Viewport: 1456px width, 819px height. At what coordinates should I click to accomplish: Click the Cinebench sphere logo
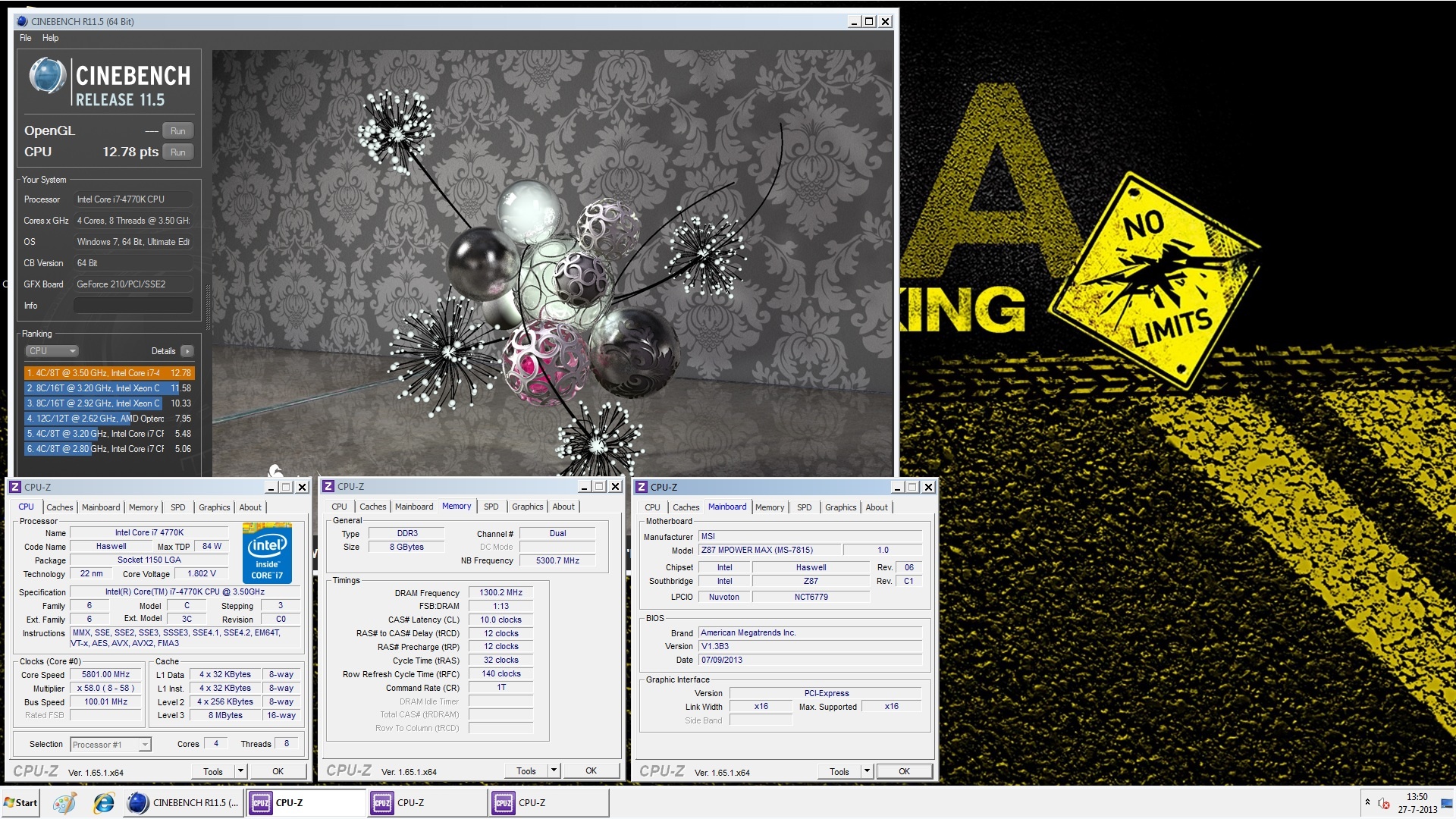pos(47,77)
